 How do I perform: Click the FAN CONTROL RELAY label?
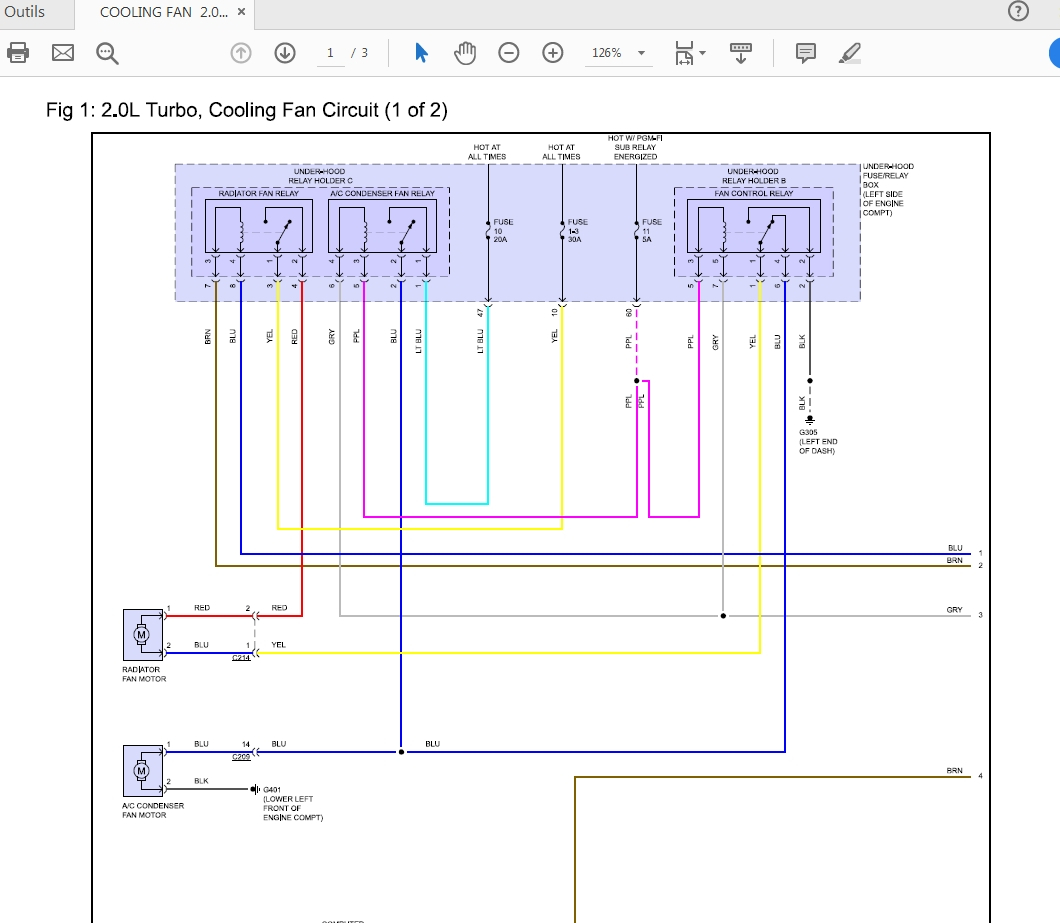pos(754,193)
